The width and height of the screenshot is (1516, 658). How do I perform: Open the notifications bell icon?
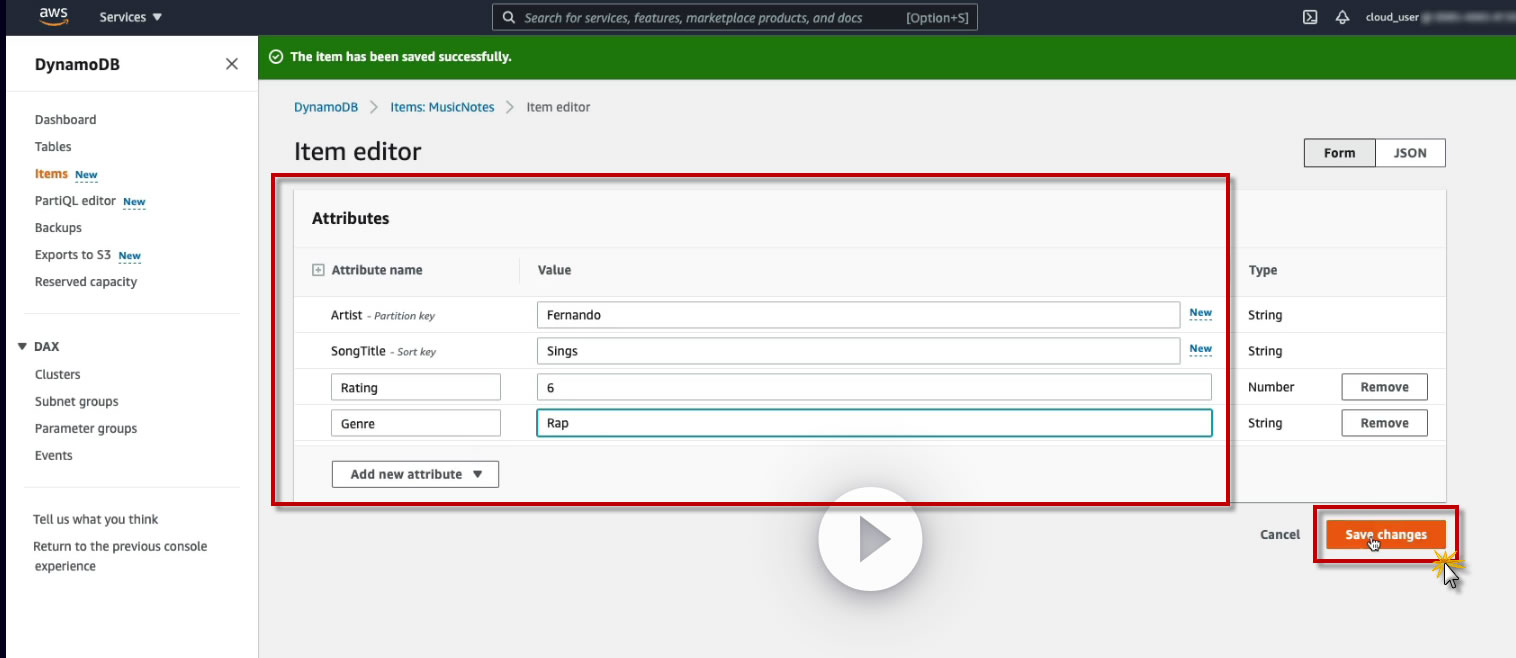[x=1343, y=17]
